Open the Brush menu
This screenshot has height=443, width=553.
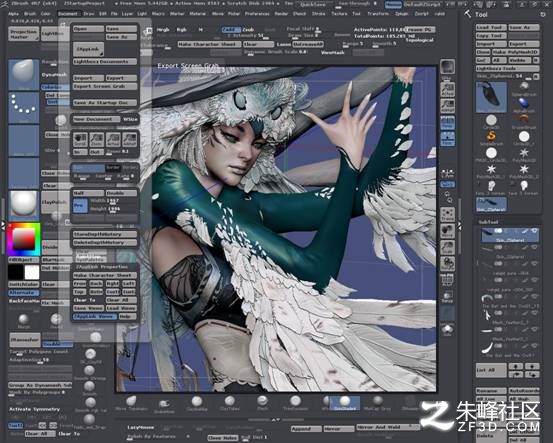30,14
